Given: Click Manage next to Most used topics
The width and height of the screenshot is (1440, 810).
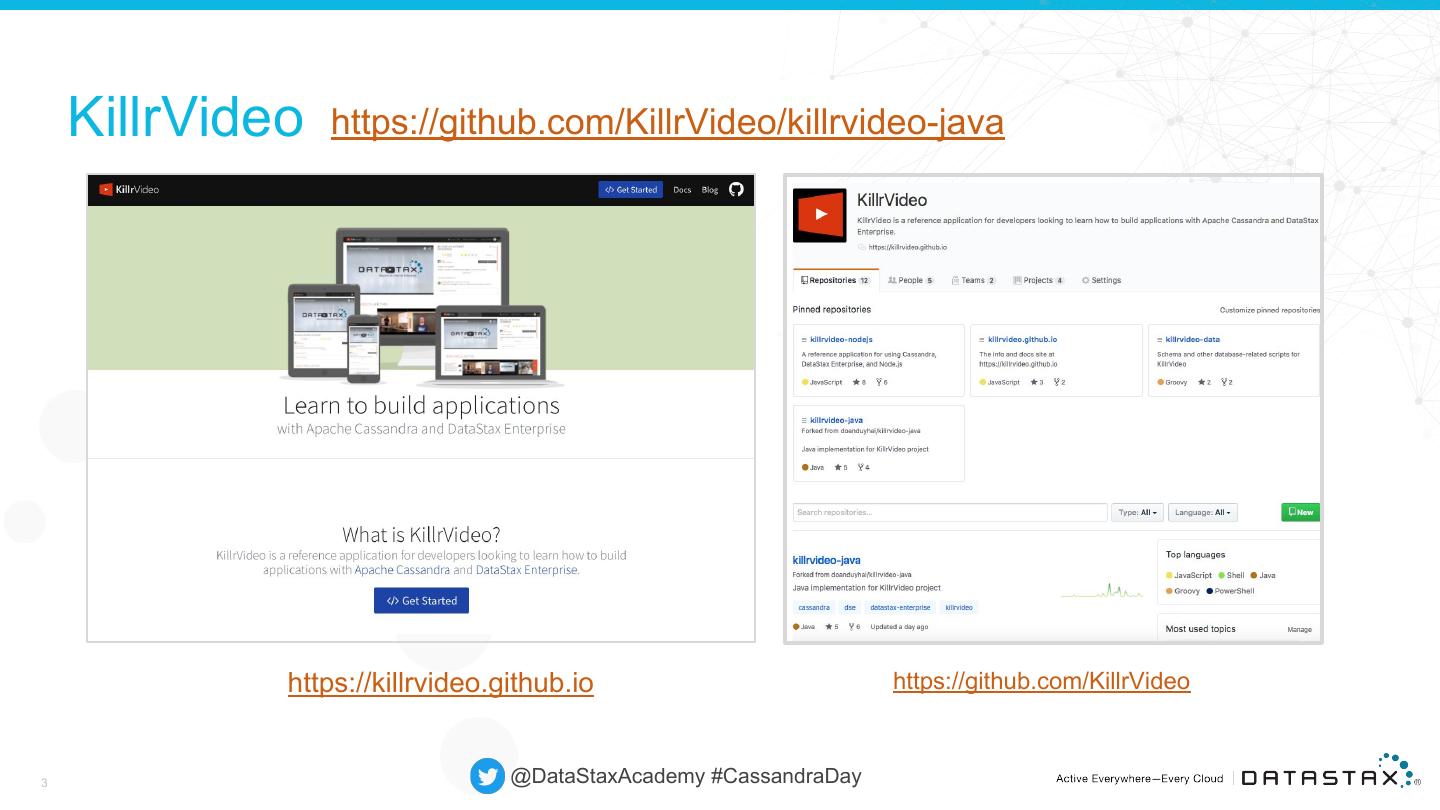Looking at the screenshot, I should (x=1299, y=630).
